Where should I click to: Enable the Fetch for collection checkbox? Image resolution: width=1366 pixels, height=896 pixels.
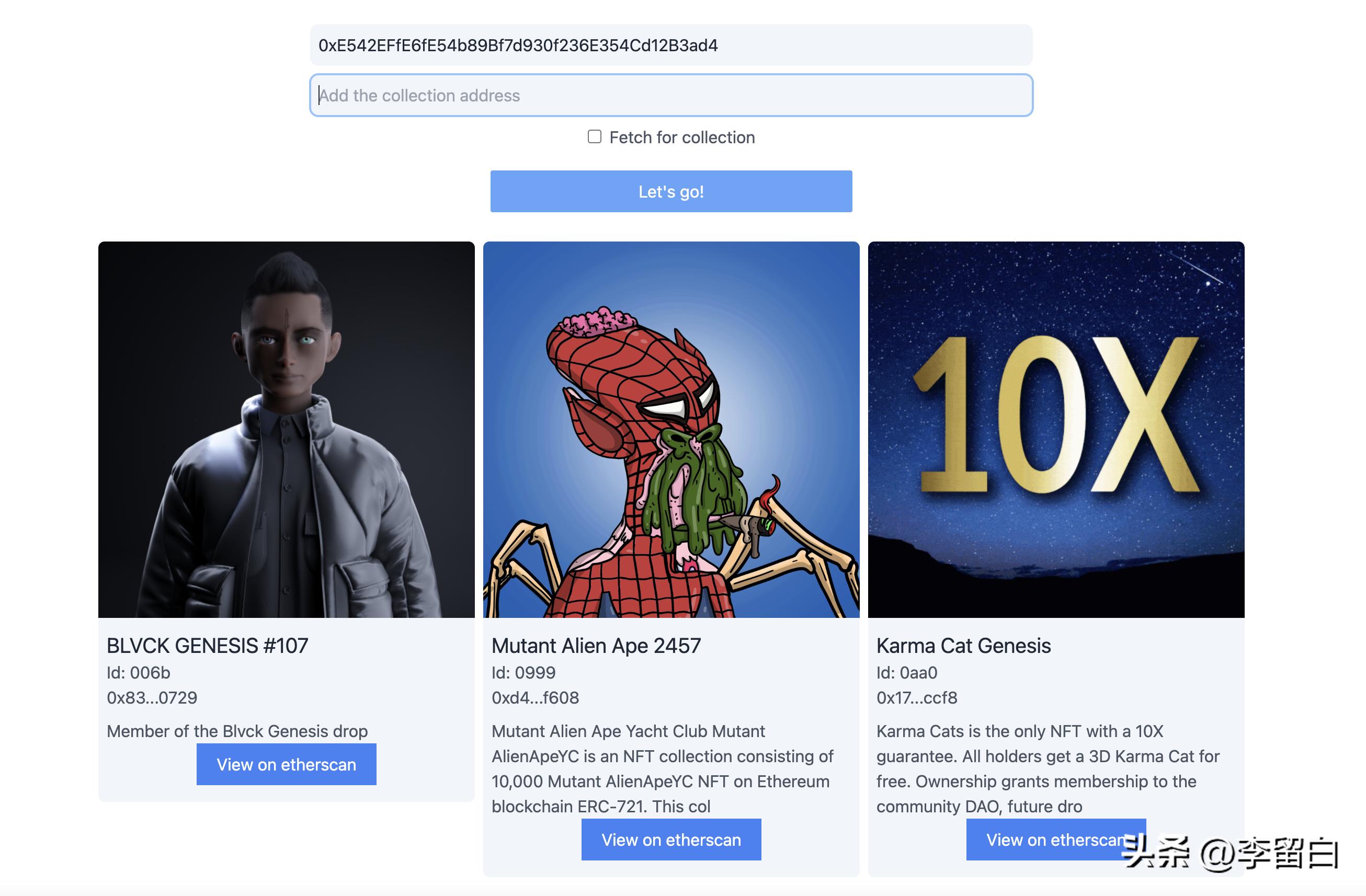coord(595,136)
